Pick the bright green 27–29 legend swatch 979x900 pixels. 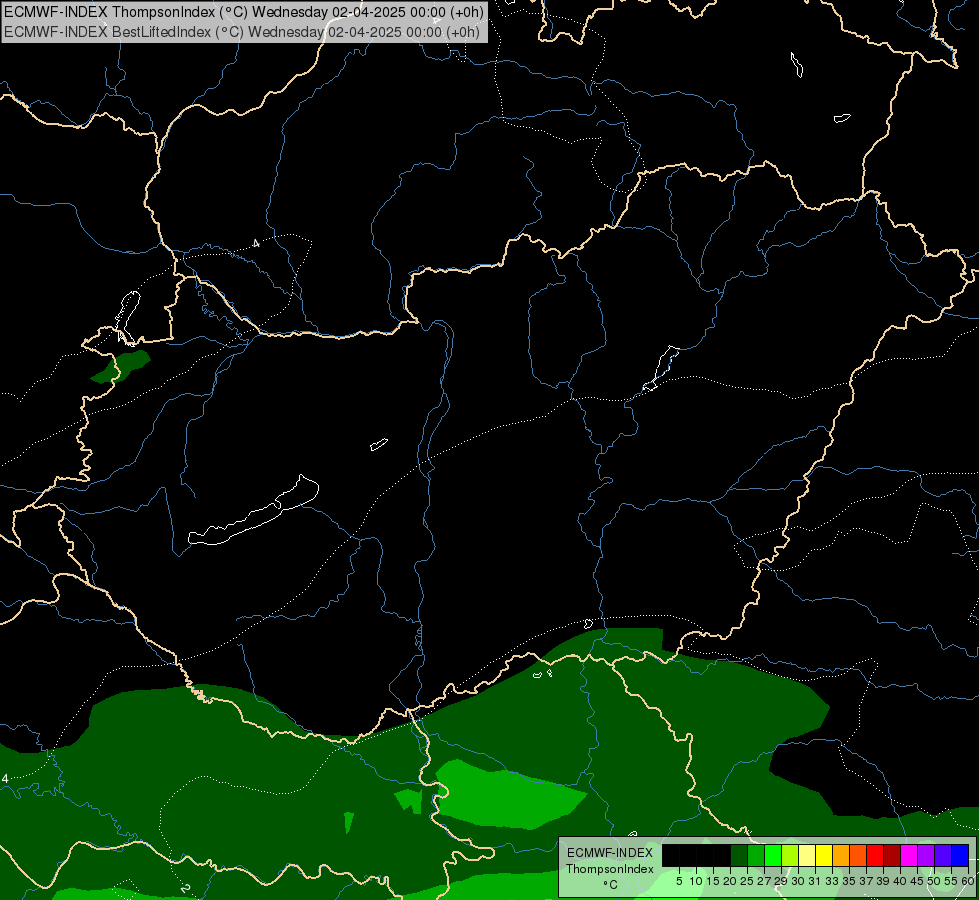(773, 855)
